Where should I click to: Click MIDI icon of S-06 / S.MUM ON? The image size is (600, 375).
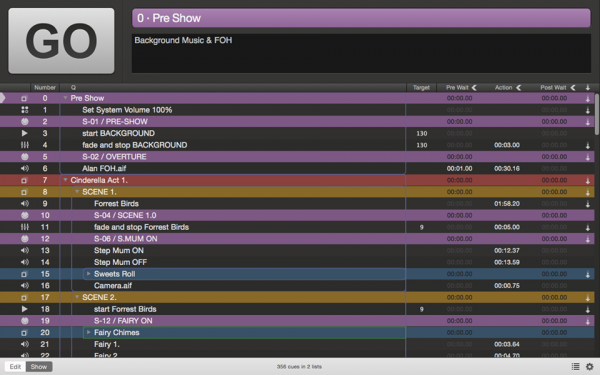(x=24, y=239)
